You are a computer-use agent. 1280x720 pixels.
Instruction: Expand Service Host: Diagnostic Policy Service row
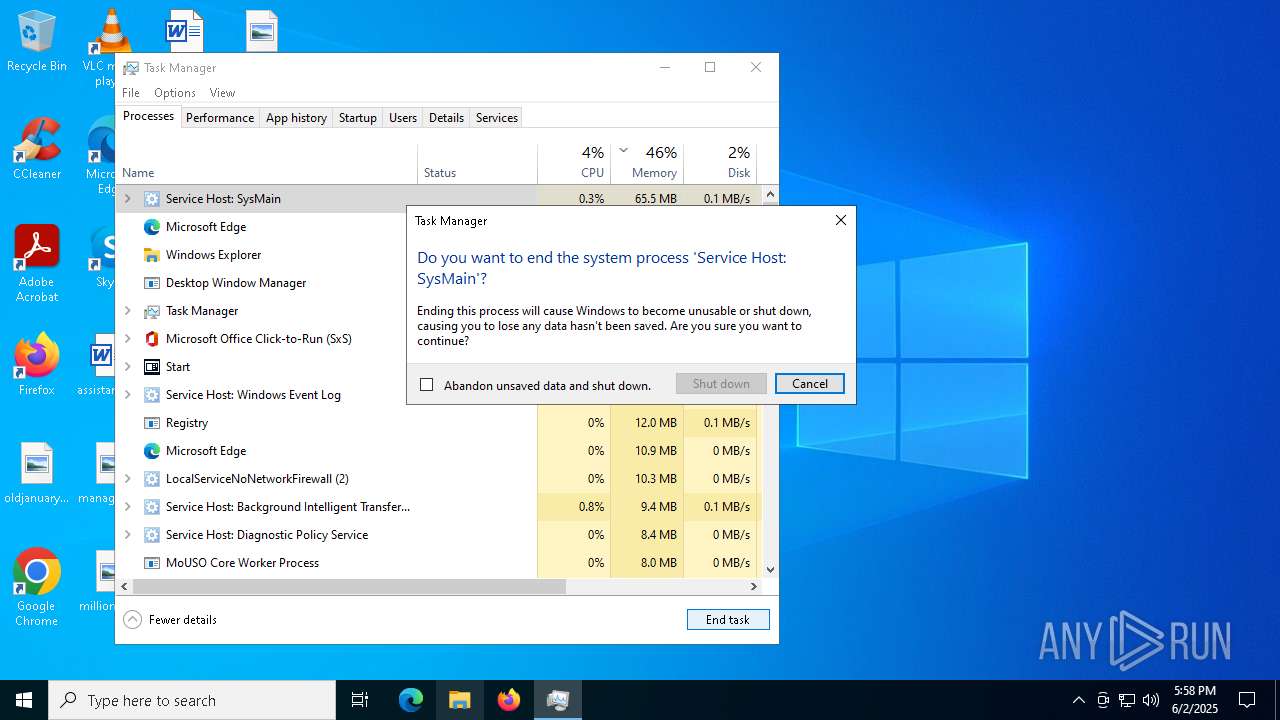click(x=128, y=535)
